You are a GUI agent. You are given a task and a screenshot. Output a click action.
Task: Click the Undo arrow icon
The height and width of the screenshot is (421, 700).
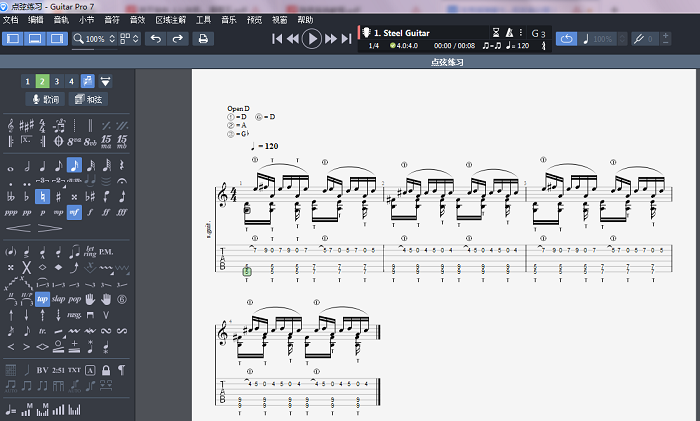[x=155, y=39]
